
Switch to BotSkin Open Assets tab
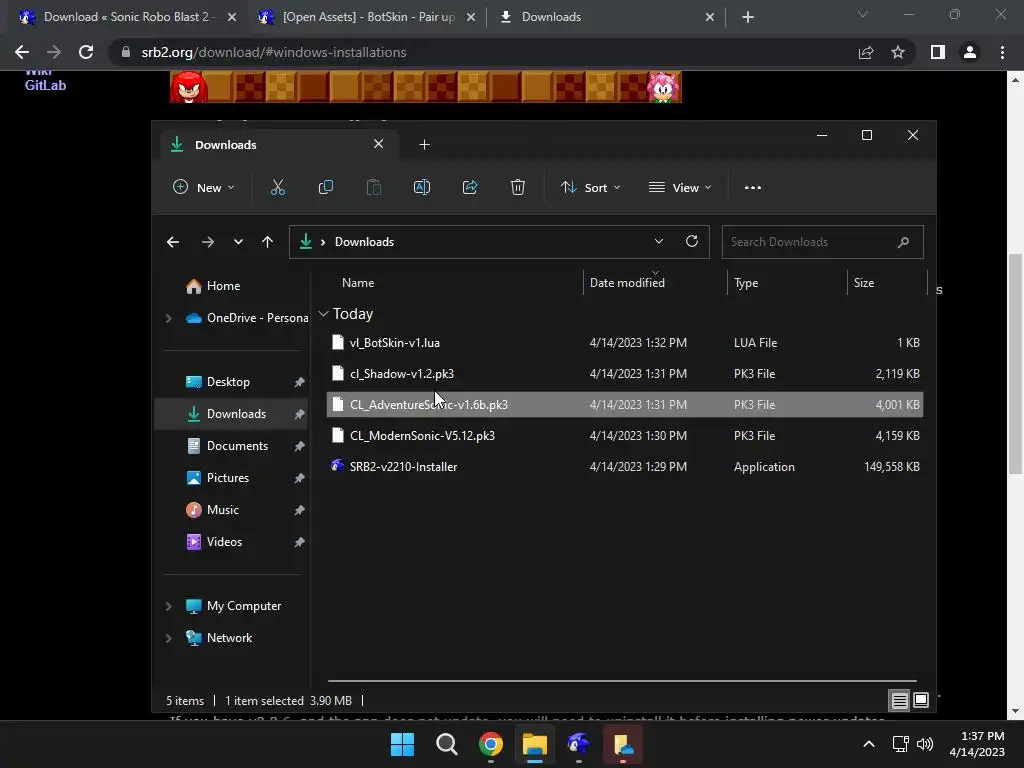[x=368, y=17]
